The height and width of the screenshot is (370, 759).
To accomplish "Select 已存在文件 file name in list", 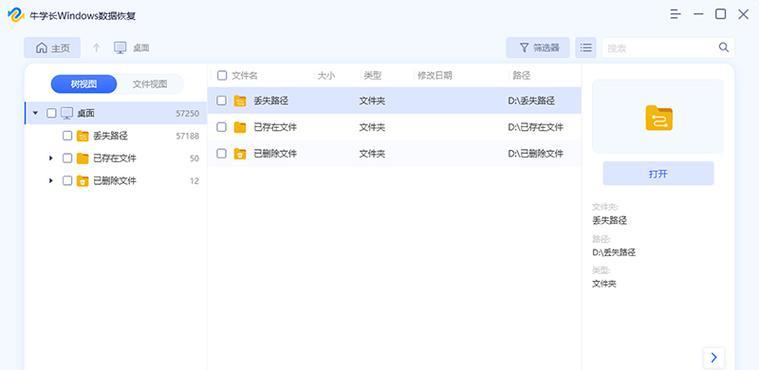I will pos(275,127).
